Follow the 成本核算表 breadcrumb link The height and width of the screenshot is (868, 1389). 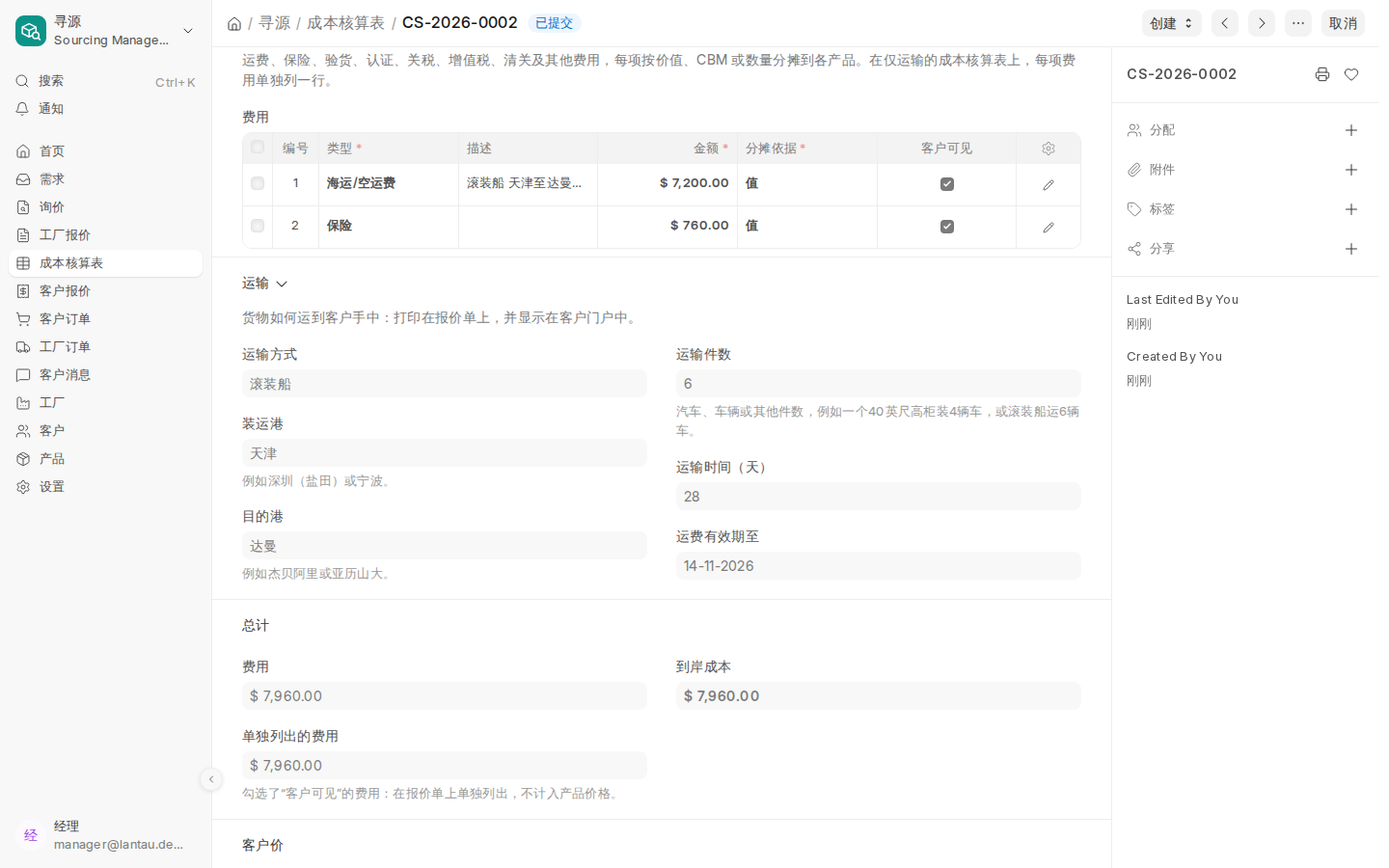point(345,23)
